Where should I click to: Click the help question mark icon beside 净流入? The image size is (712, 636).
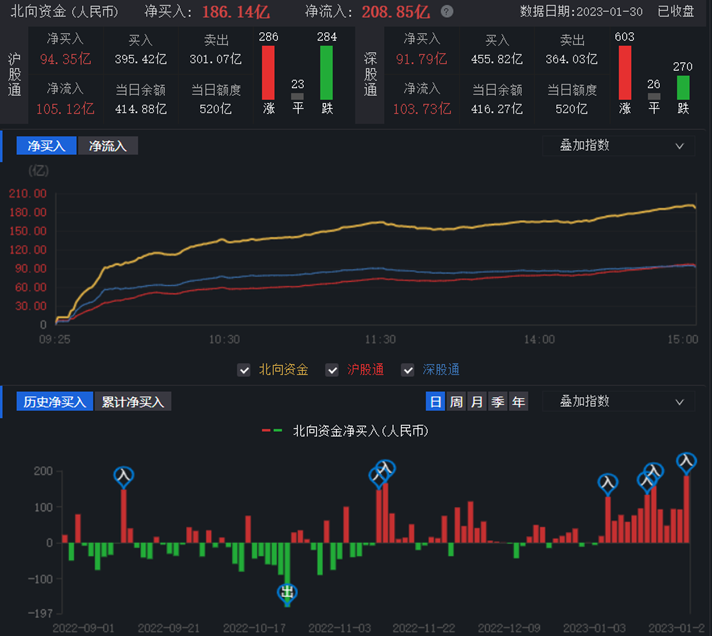(x=446, y=12)
